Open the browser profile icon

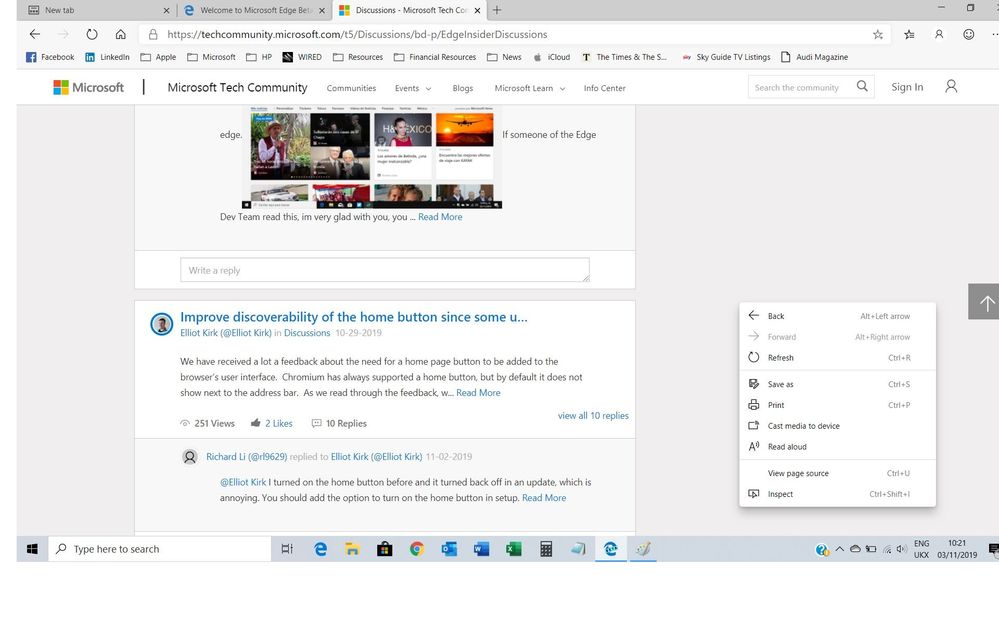coord(939,34)
